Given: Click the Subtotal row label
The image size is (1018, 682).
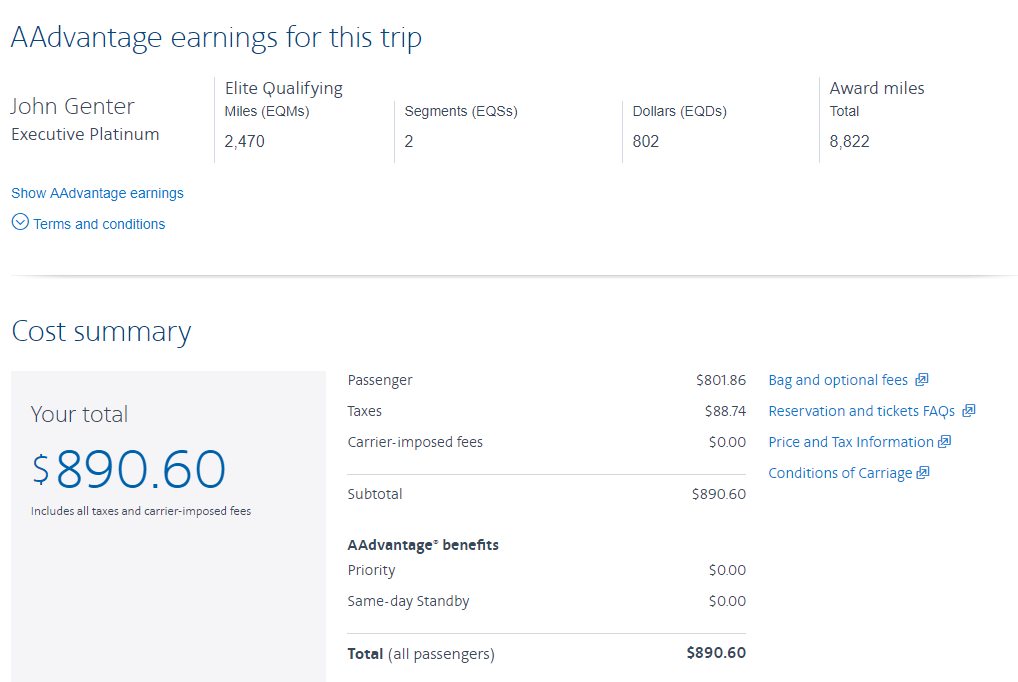Looking at the screenshot, I should click(x=375, y=494).
